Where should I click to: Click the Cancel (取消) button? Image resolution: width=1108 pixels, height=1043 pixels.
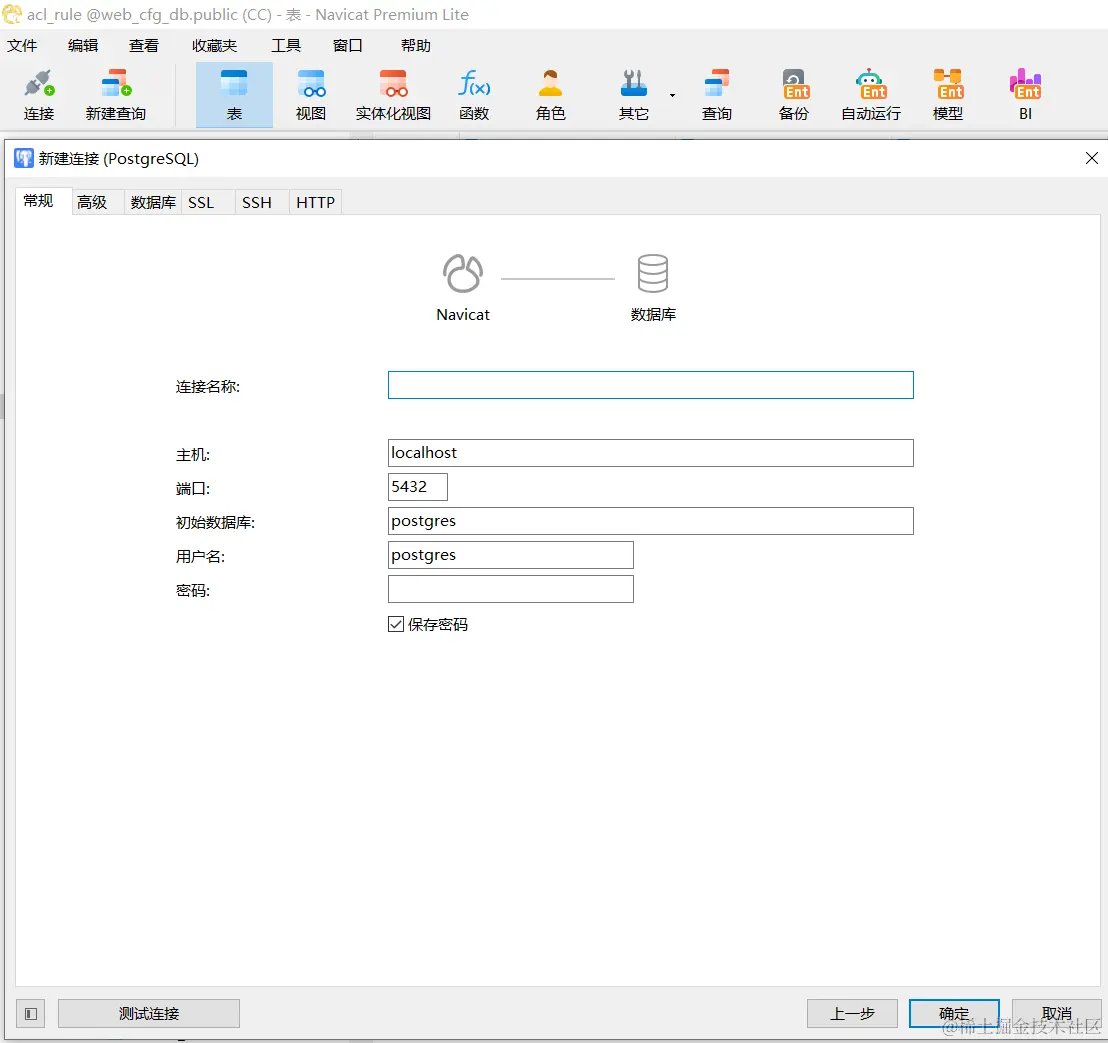(x=1056, y=1013)
